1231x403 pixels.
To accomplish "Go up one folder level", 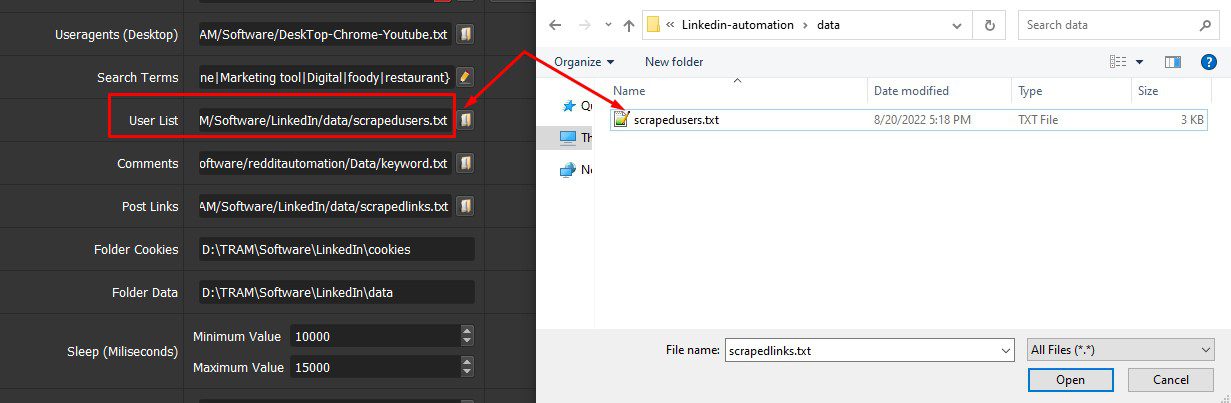I will [x=628, y=25].
